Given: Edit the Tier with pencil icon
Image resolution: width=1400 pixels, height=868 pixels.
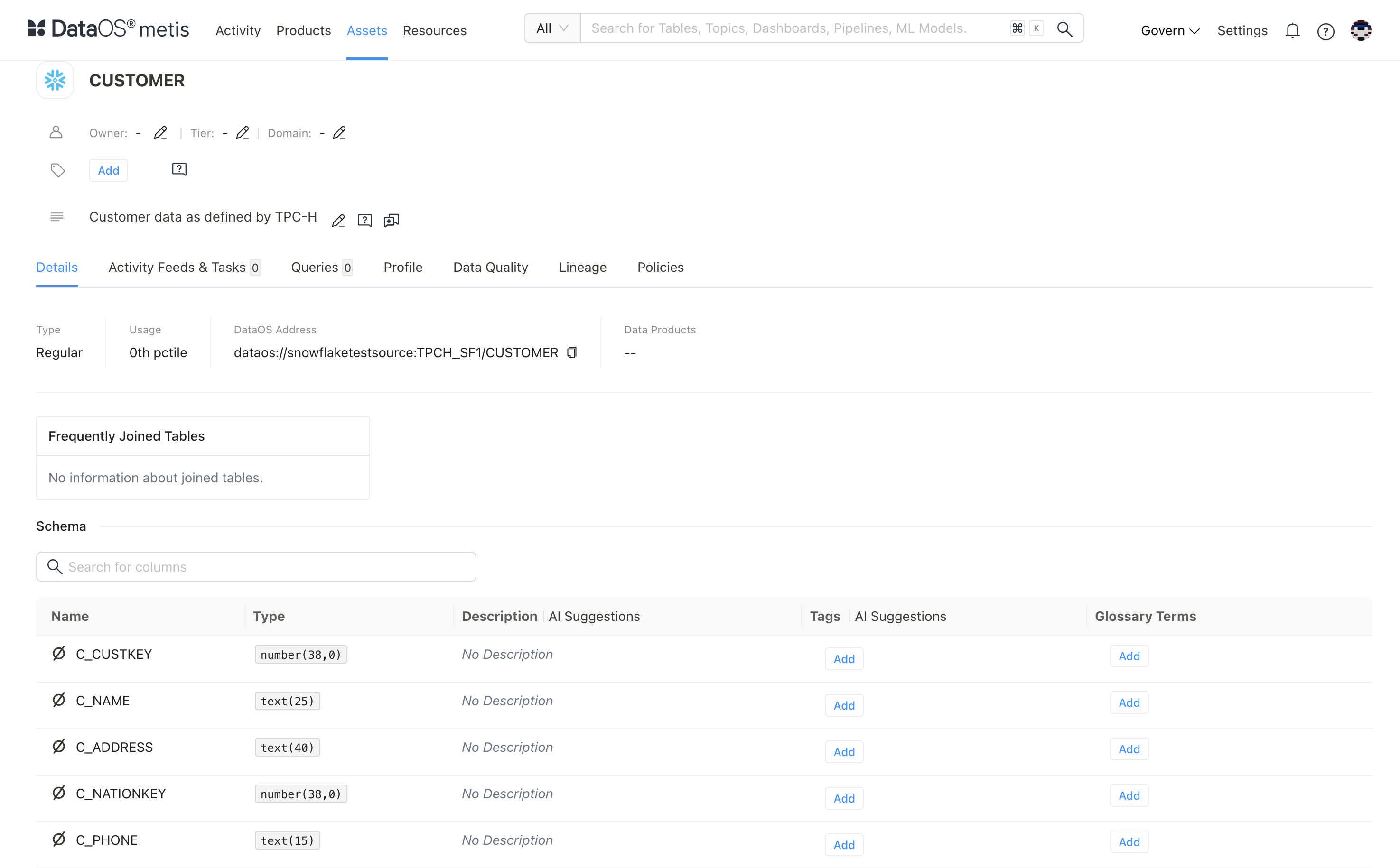Looking at the screenshot, I should click(243, 133).
